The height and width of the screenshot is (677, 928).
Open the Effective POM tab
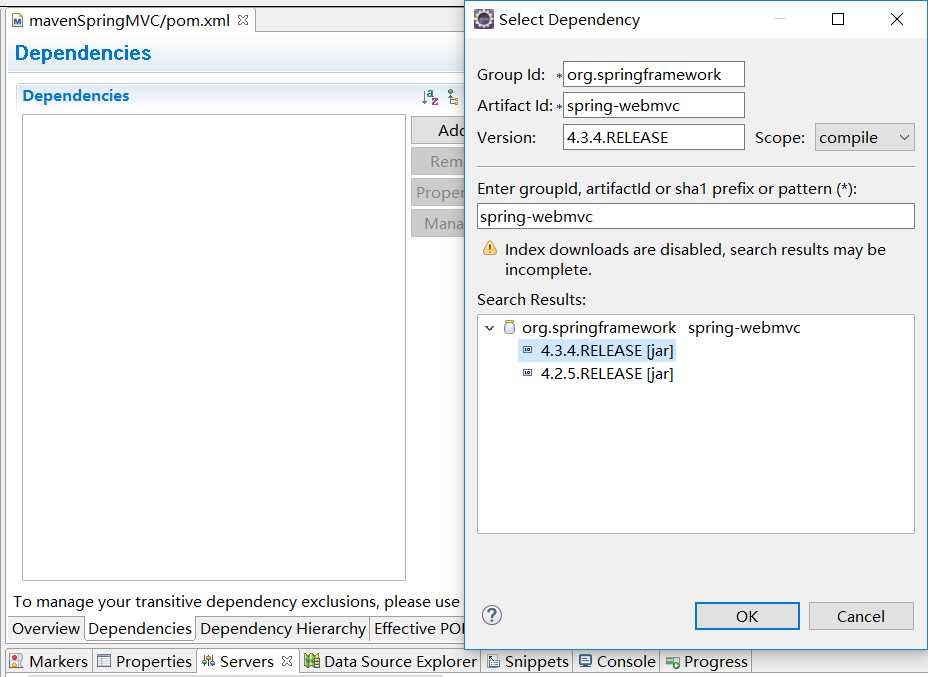pyautogui.click(x=418, y=628)
